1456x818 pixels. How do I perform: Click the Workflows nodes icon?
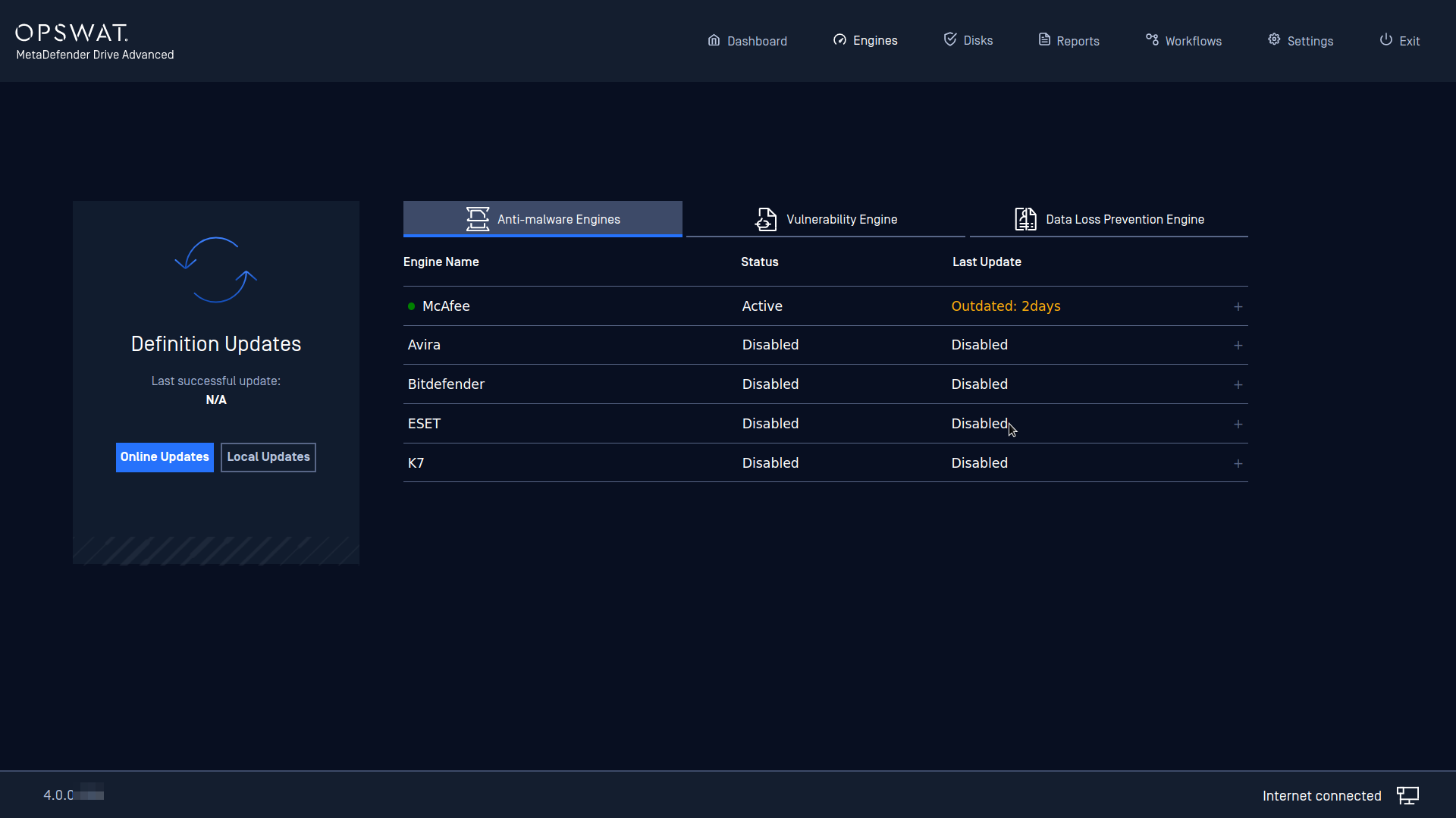1152,39
